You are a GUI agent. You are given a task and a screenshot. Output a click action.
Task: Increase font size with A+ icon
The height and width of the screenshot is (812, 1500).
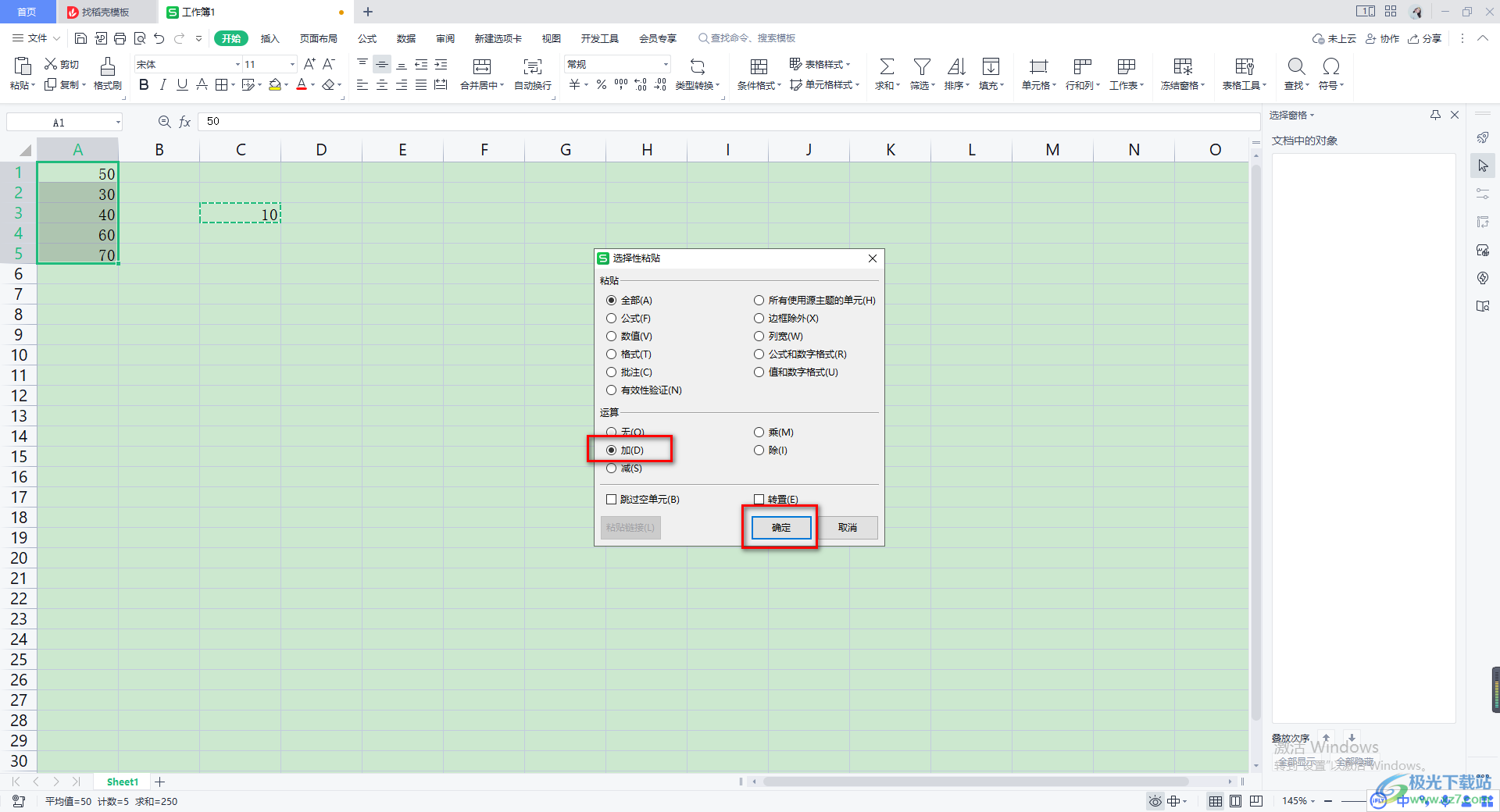click(309, 64)
